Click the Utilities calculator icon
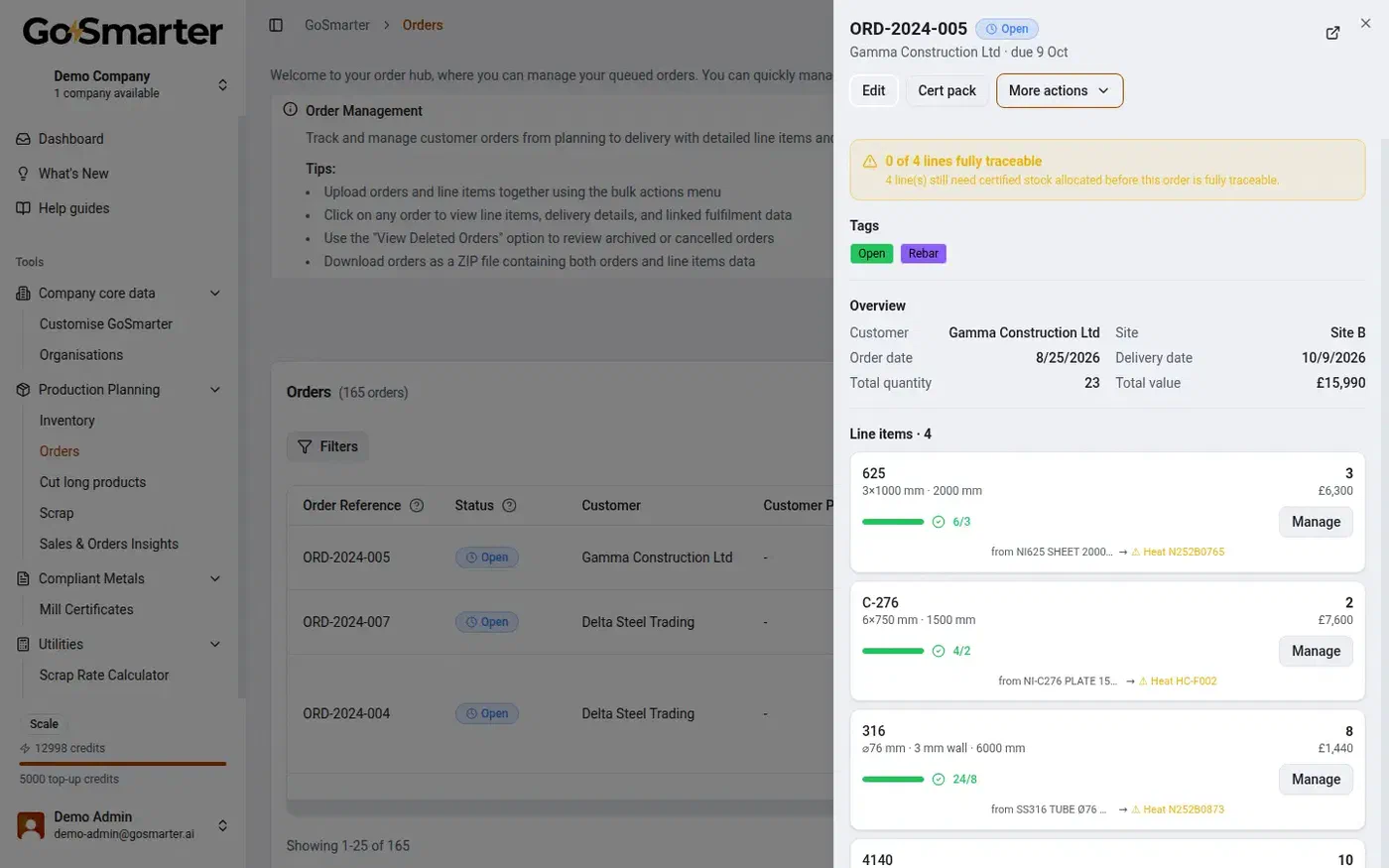 24,644
